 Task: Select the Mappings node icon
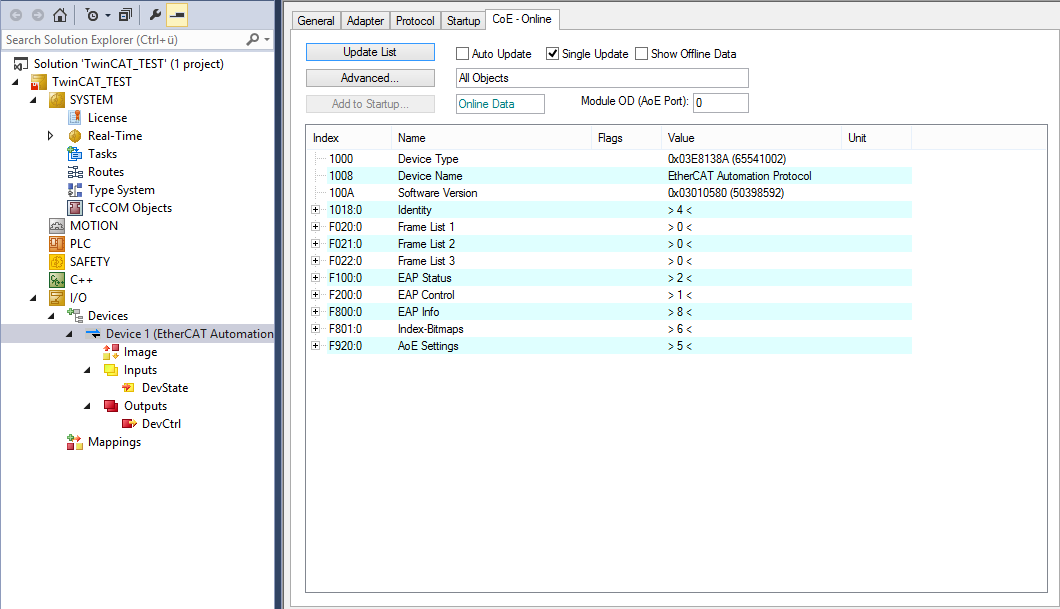coord(74,442)
